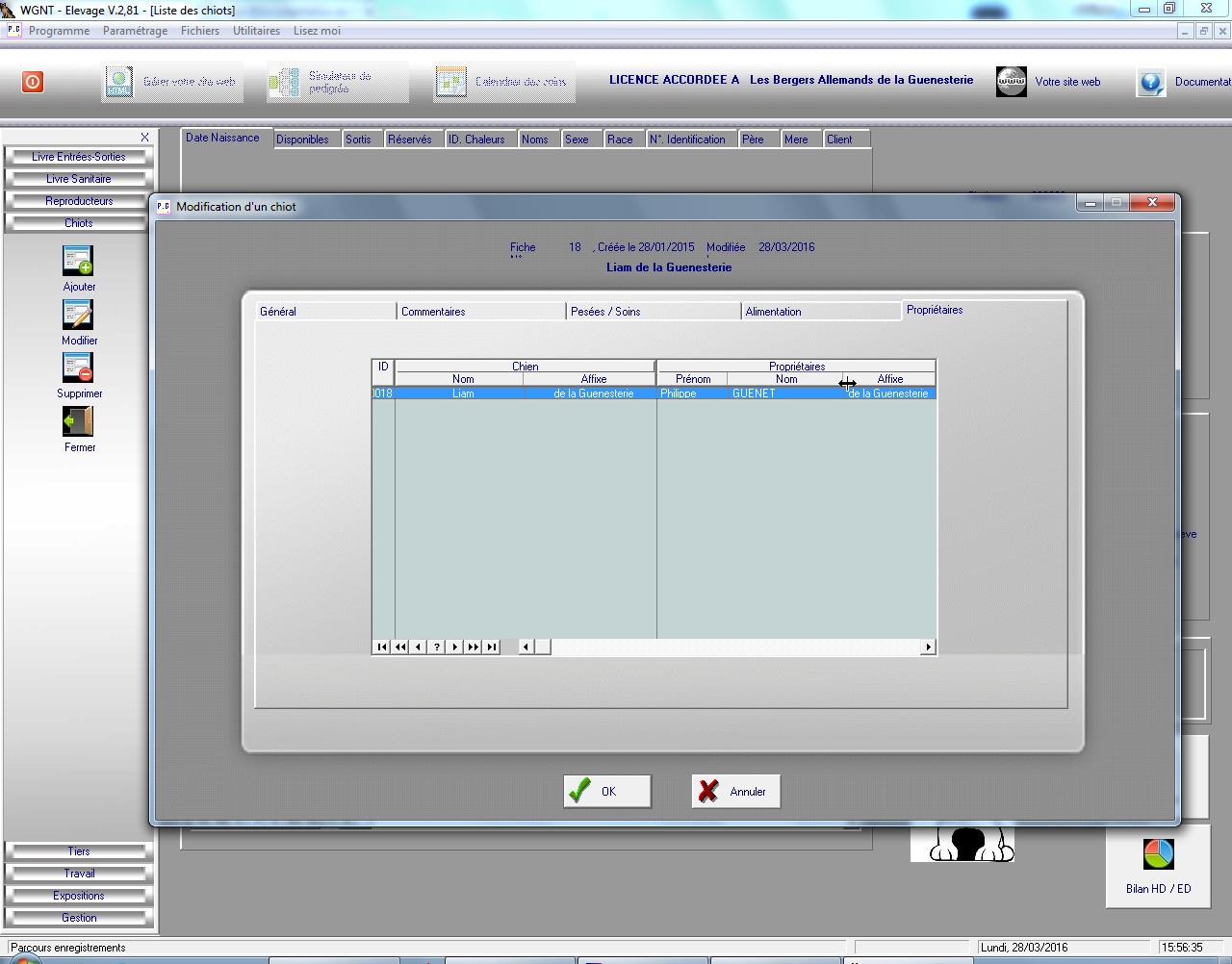1232x964 pixels.
Task: Confirm with the OK button
Action: (x=607, y=792)
